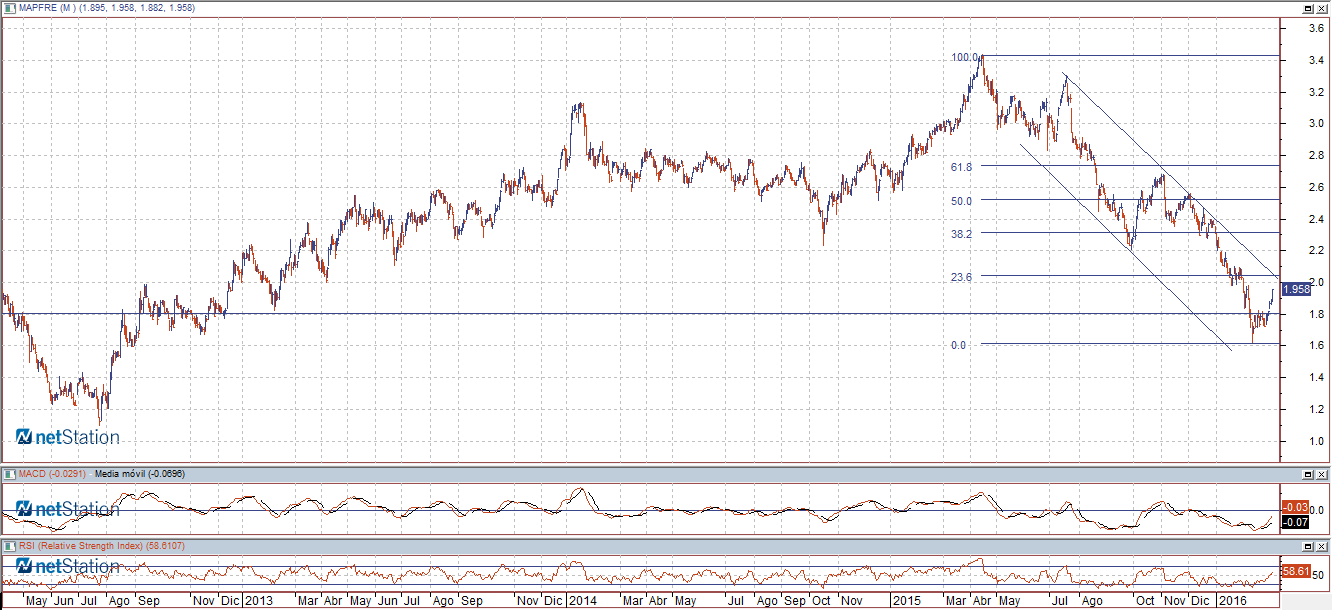Click the MACD (-0.0291) label
This screenshot has height=610, width=1332.
53,473
